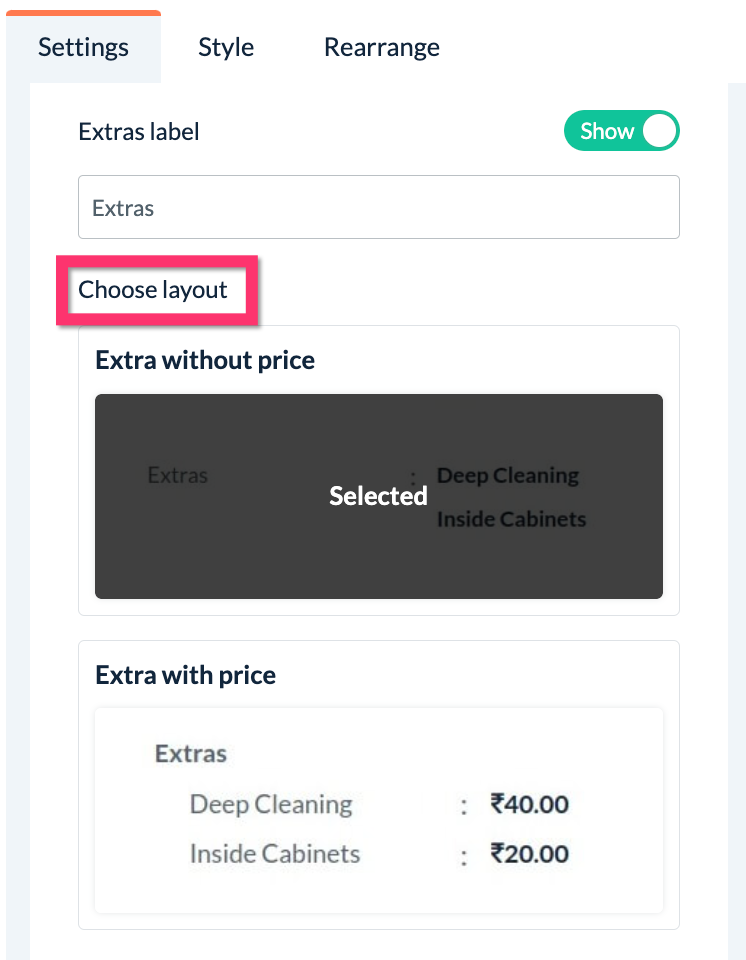Switch to the Settings tab
746x960 pixels.
83,47
